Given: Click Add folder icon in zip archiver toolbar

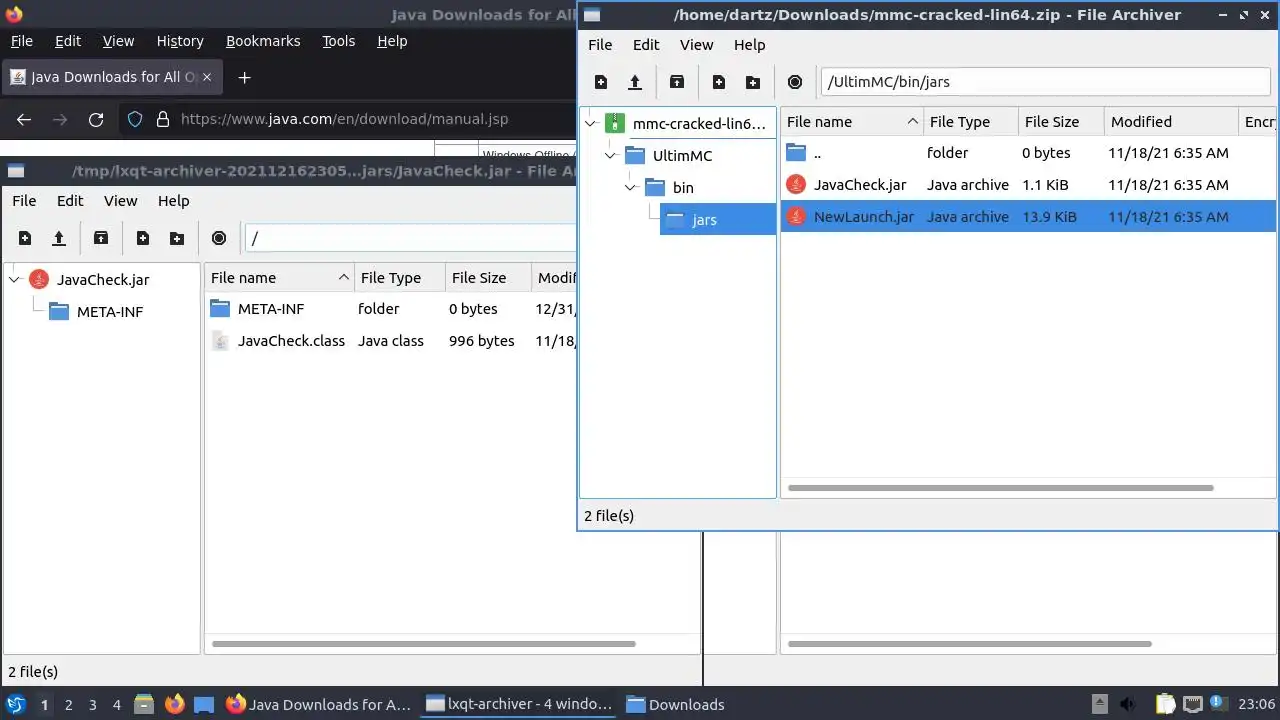Looking at the screenshot, I should [753, 82].
